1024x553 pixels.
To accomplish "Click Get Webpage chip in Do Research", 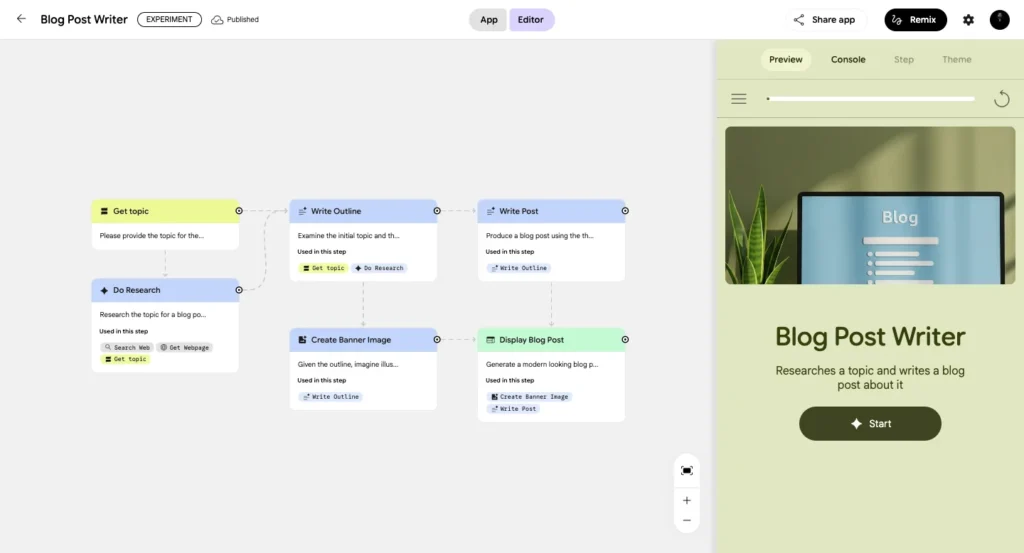I will coord(185,347).
